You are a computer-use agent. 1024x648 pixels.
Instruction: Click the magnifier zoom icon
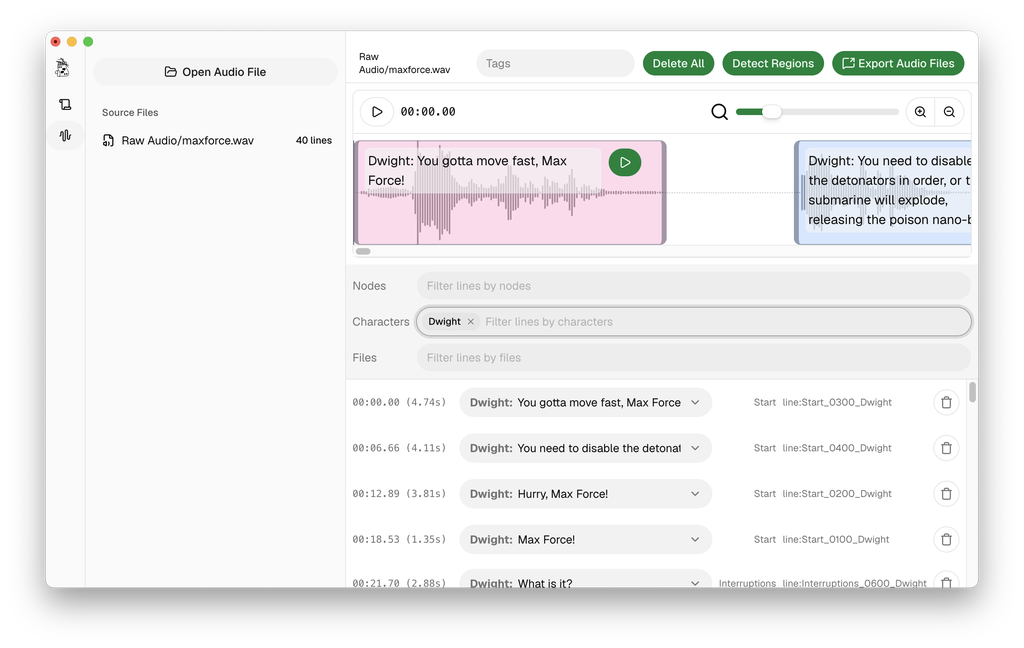click(719, 112)
